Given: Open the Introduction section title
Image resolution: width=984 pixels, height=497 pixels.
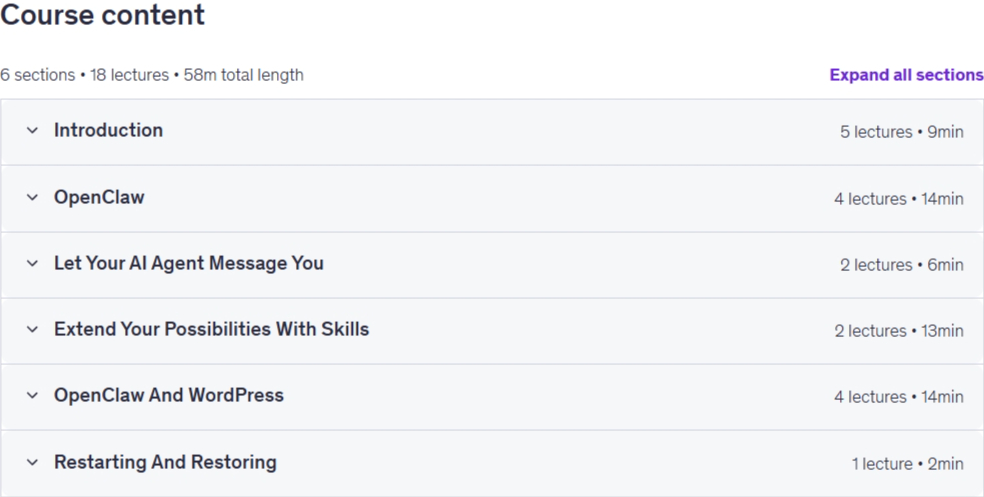Looking at the screenshot, I should tap(109, 131).
